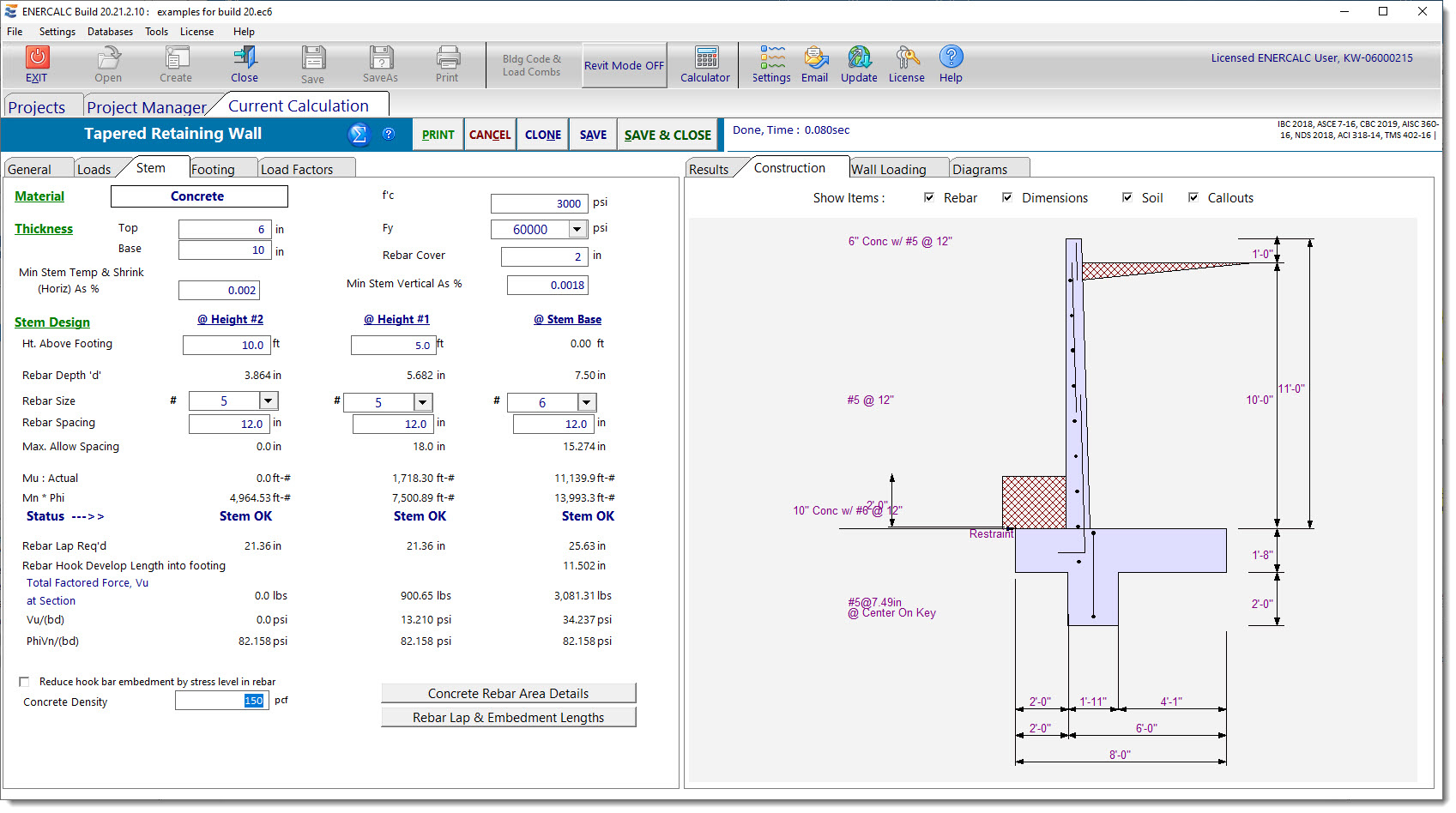Screen dimensions: 1456x813
Task: Click the Concrete Density input field
Action: [222, 701]
